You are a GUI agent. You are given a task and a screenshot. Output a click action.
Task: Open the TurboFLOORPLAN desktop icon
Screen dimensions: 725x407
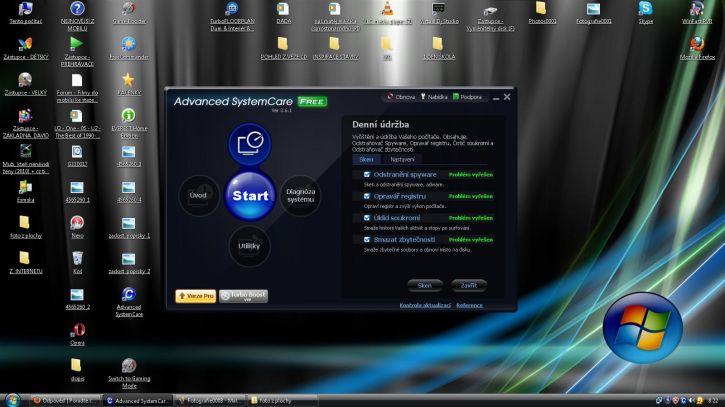(232, 16)
